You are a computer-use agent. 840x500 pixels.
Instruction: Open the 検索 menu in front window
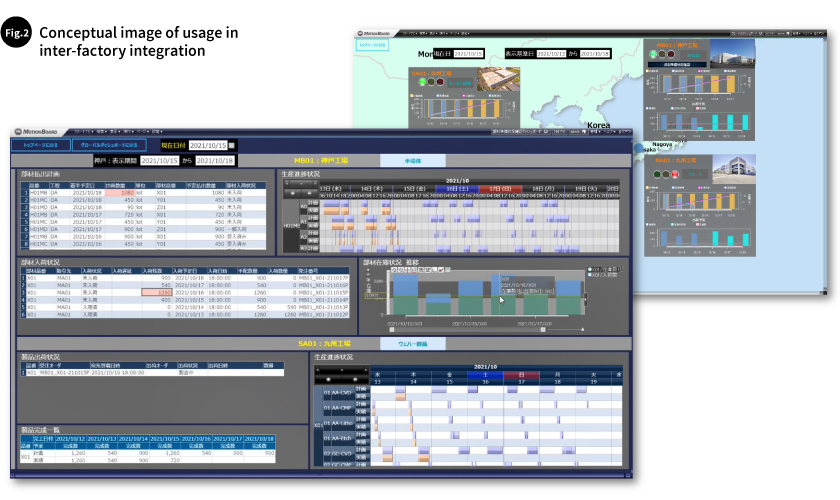tap(101, 131)
